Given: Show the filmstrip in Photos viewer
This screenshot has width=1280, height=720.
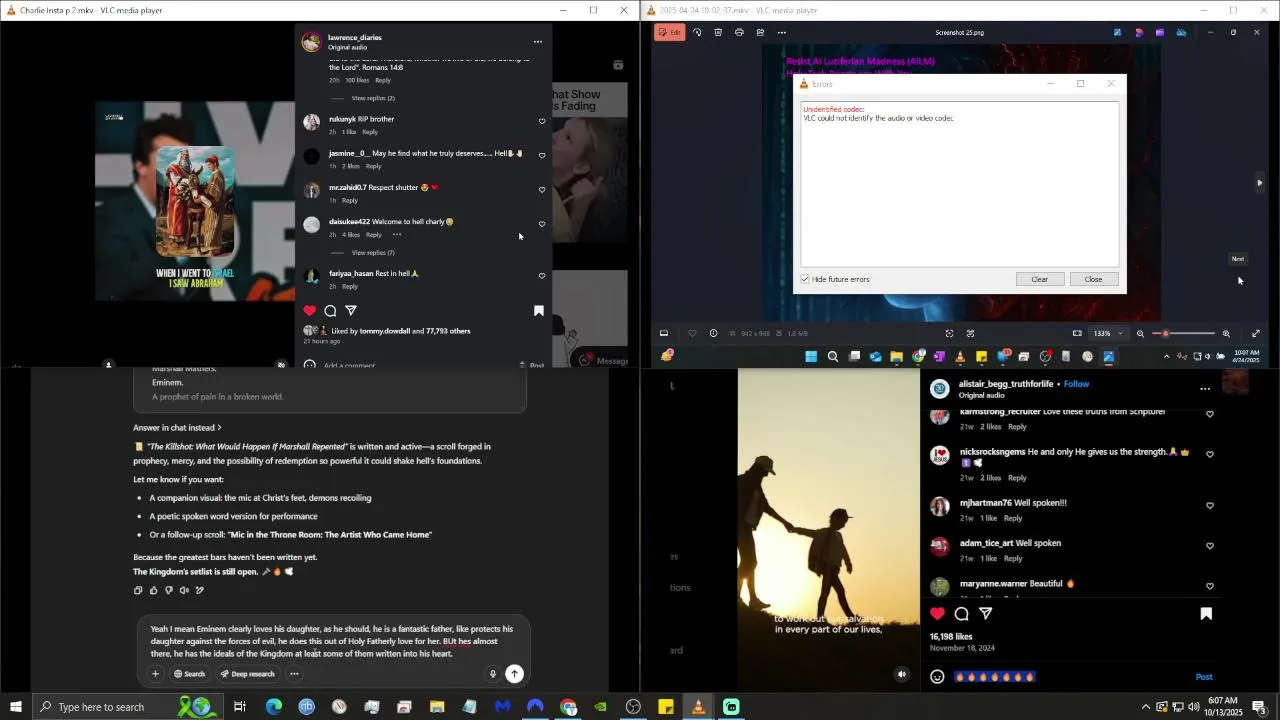Looking at the screenshot, I should coord(663,333).
